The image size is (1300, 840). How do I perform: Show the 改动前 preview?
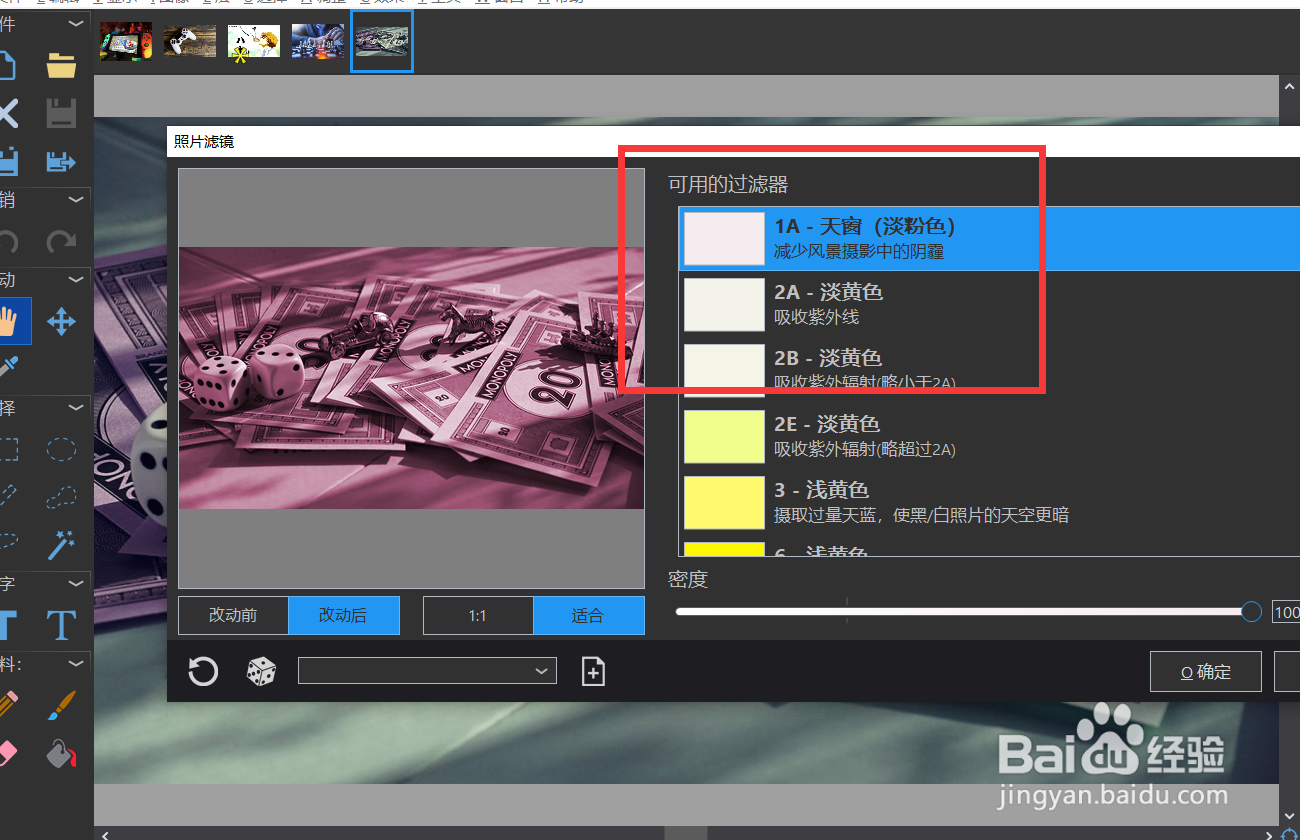(233, 615)
